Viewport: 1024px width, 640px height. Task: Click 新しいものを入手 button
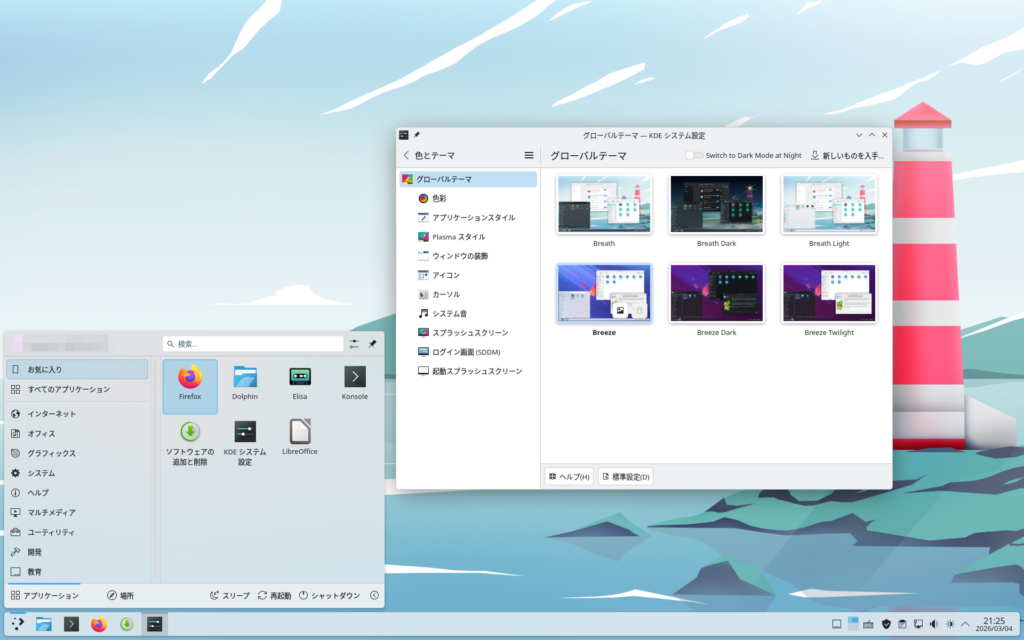pos(847,155)
